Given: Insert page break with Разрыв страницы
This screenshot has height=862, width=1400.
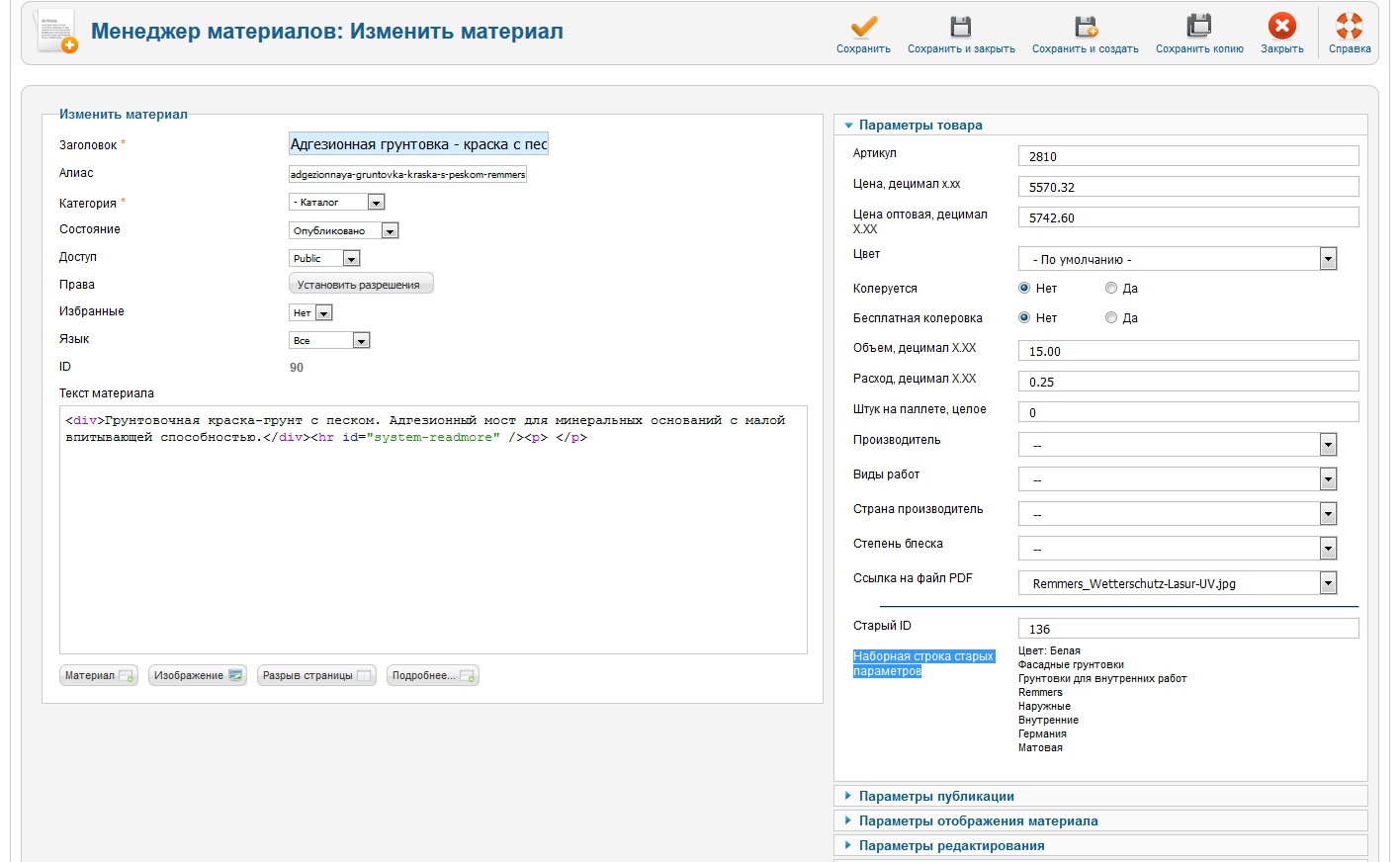Looking at the screenshot, I should tap(316, 676).
